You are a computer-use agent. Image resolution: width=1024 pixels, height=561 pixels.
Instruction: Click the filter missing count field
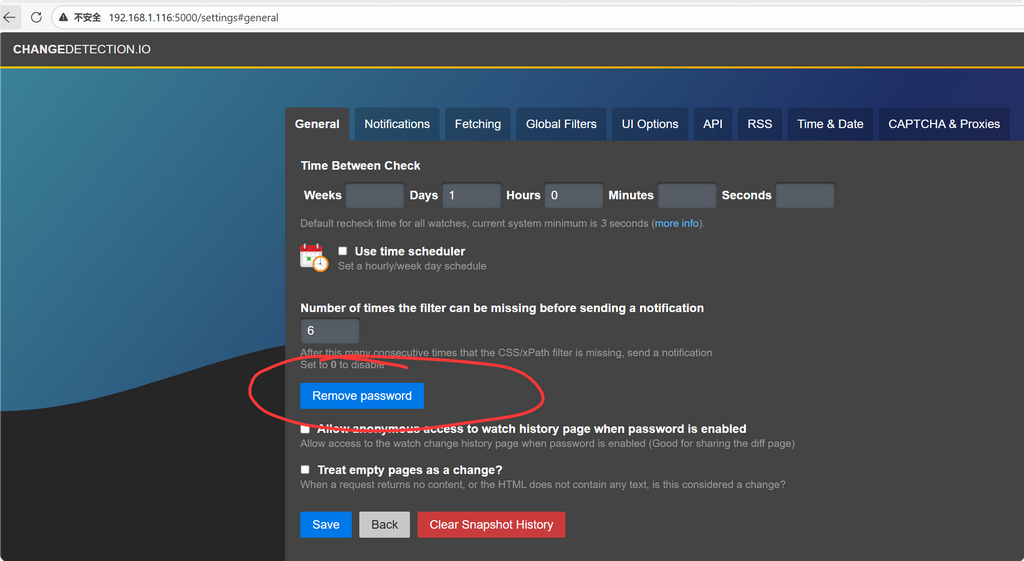(330, 330)
